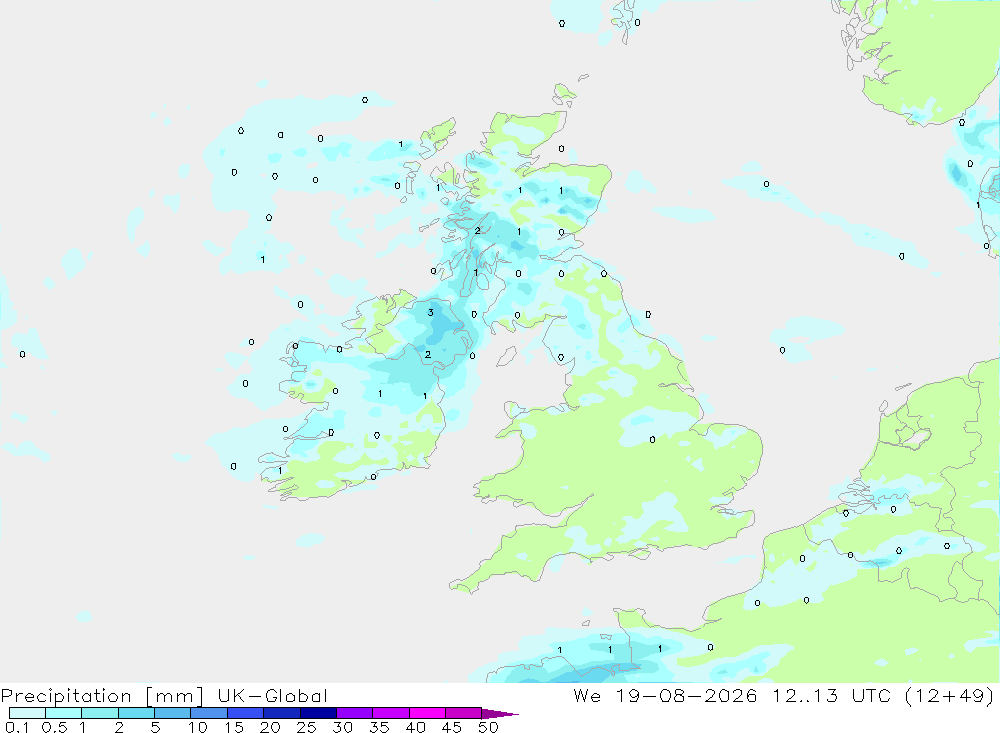Image resolution: width=1000 pixels, height=733 pixels.
Task: Click the 1–2 mm legend color swatch
Action: [x=99, y=713]
